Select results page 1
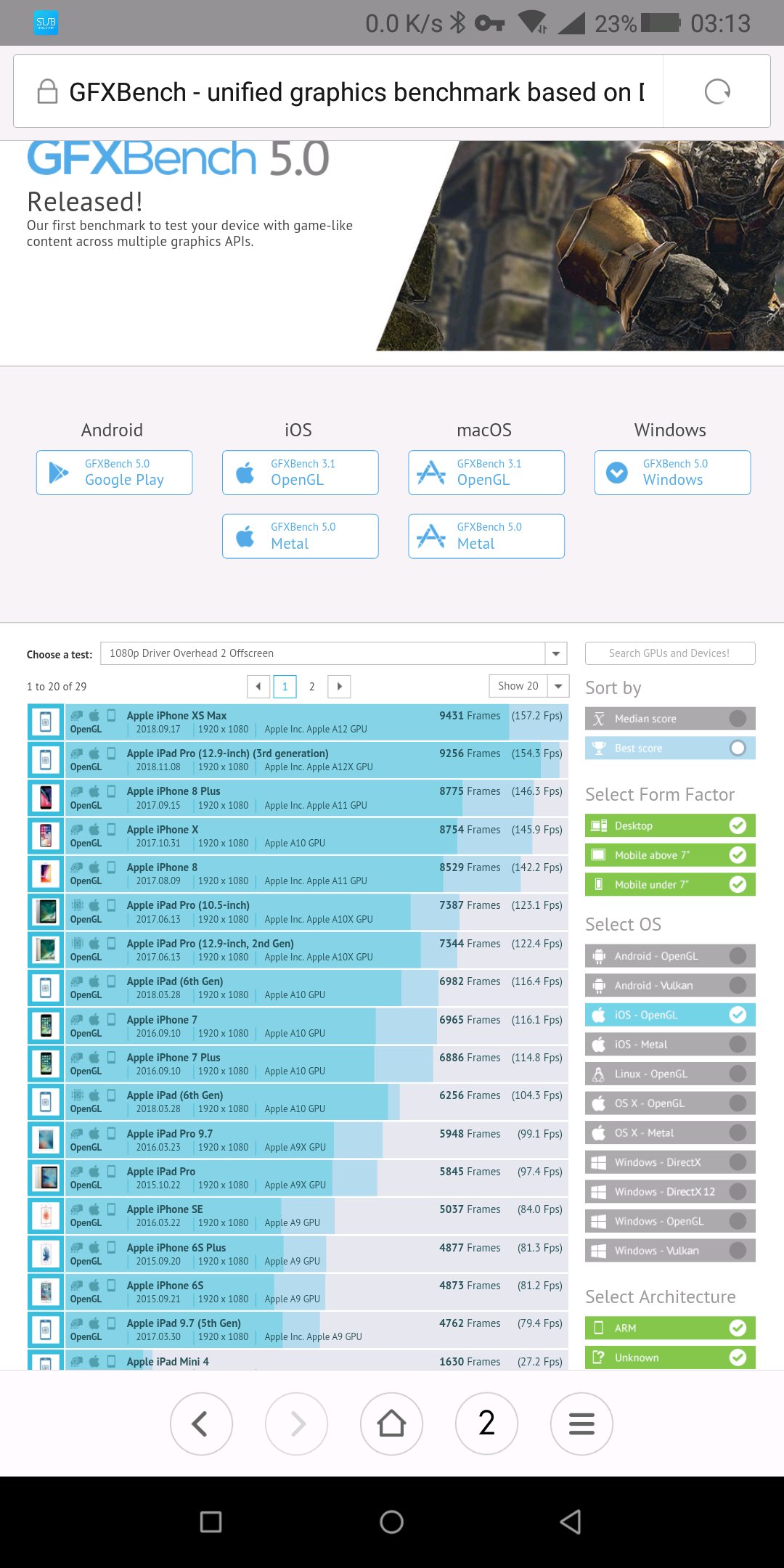784x1568 pixels. 285,686
